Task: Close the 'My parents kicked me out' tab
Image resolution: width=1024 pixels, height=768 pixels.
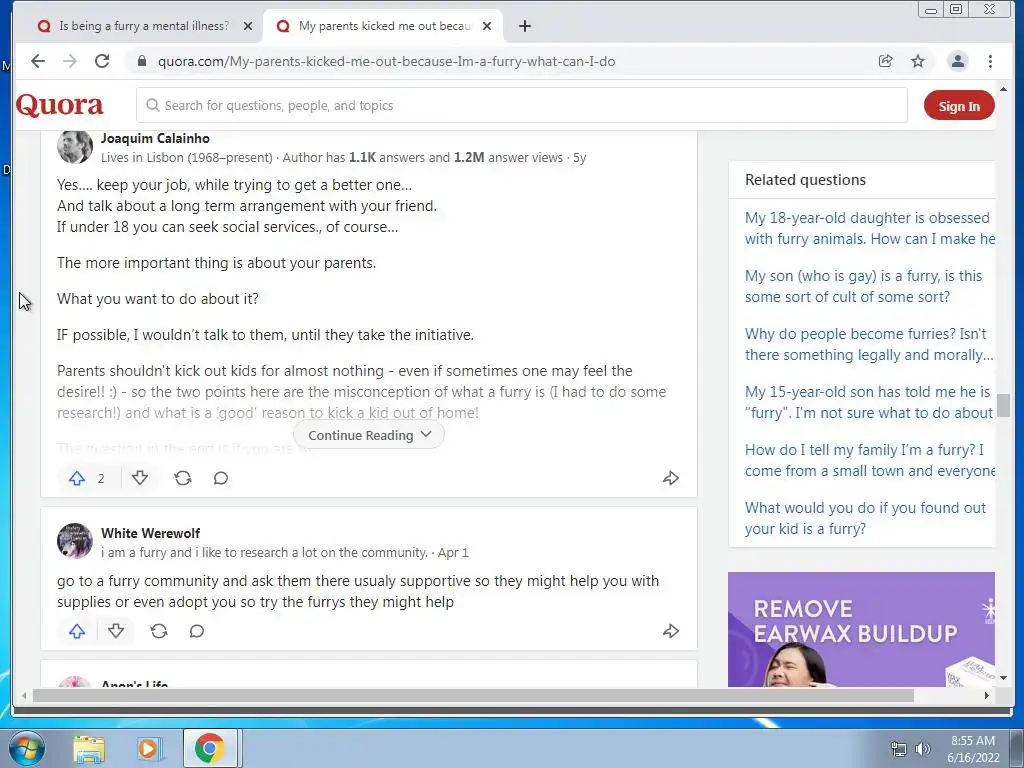Action: coord(487,26)
